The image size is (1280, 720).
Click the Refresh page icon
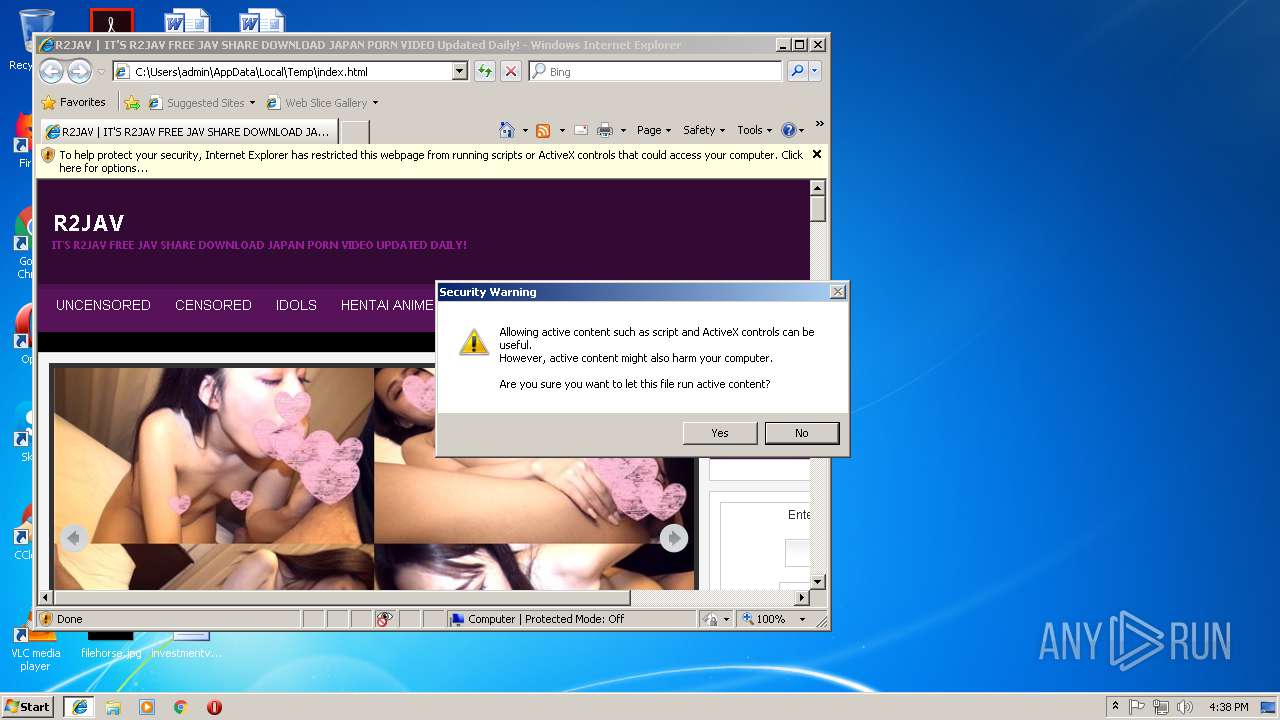coord(484,71)
